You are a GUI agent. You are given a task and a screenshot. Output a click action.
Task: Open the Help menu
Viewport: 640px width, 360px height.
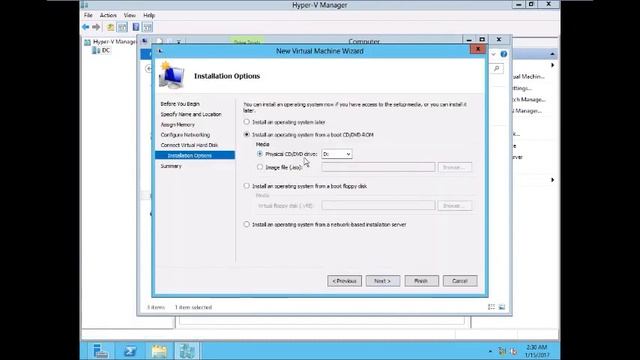coord(149,15)
